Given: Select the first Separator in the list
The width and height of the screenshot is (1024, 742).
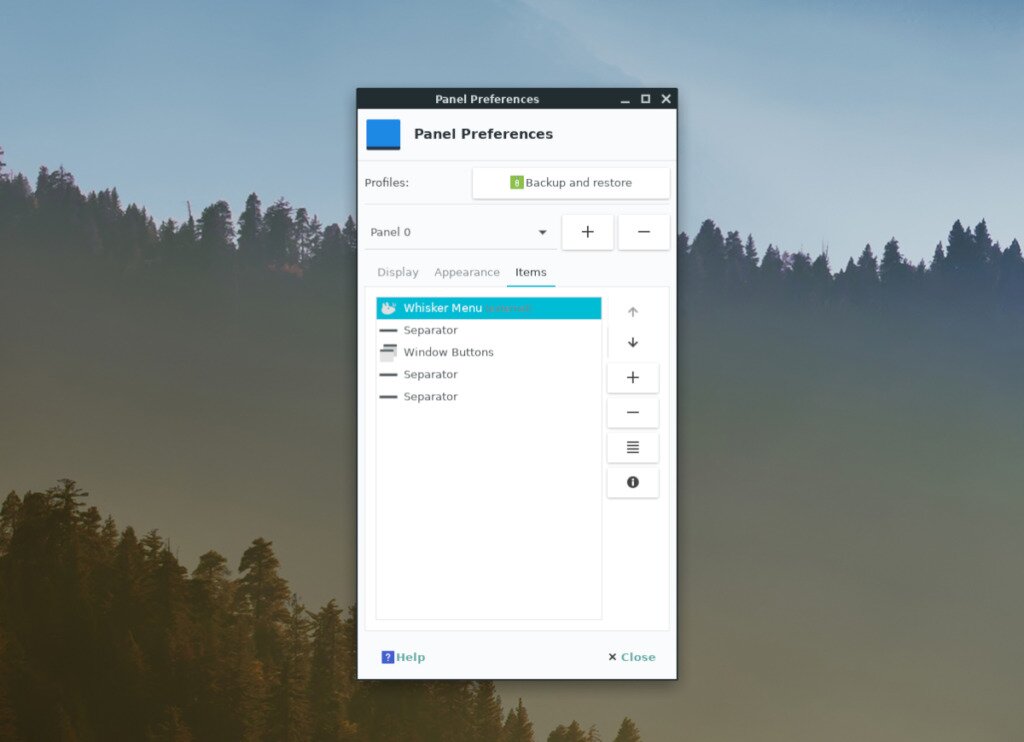Looking at the screenshot, I should click(430, 329).
